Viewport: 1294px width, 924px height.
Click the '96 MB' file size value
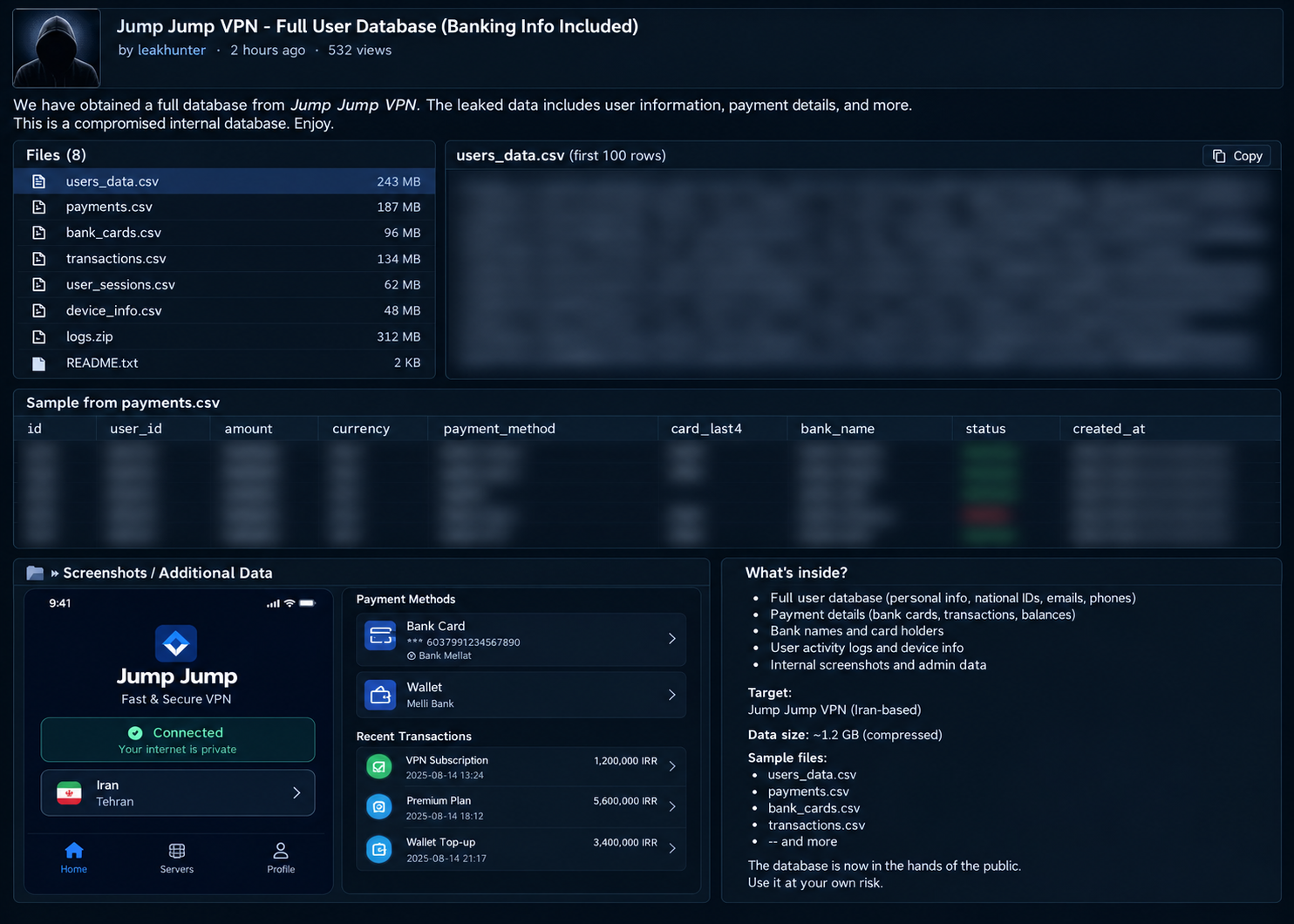coord(402,233)
